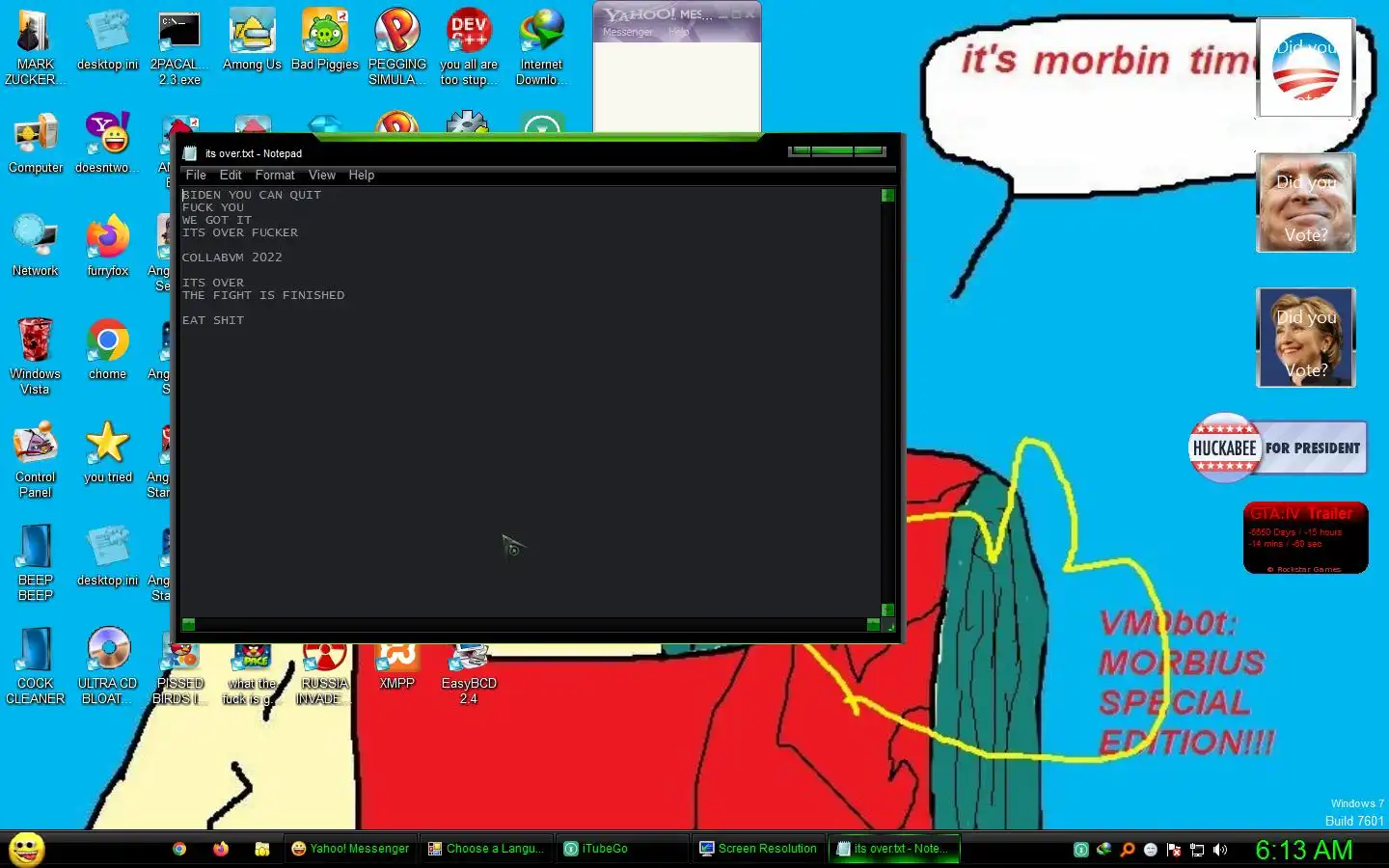Click Notepad scroll down arrow
The width and height of the screenshot is (1389, 868).
[x=887, y=610]
